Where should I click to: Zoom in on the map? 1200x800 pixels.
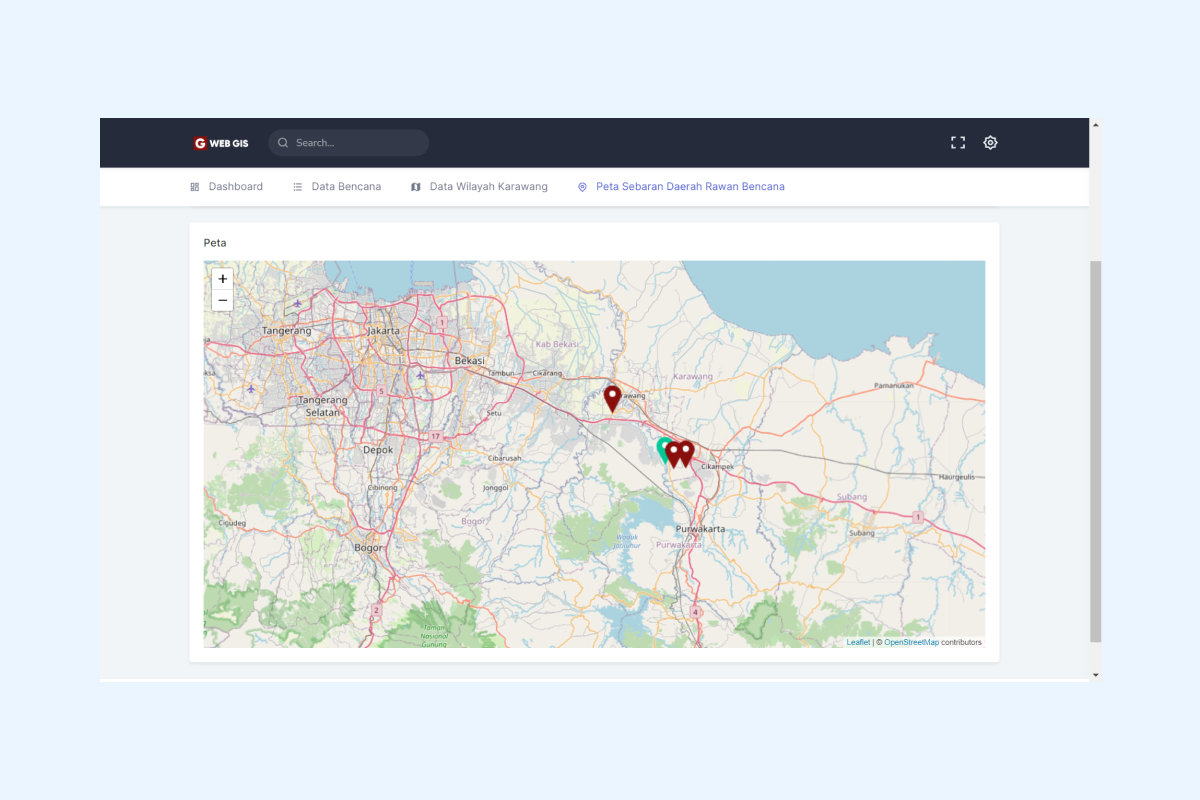(222, 279)
